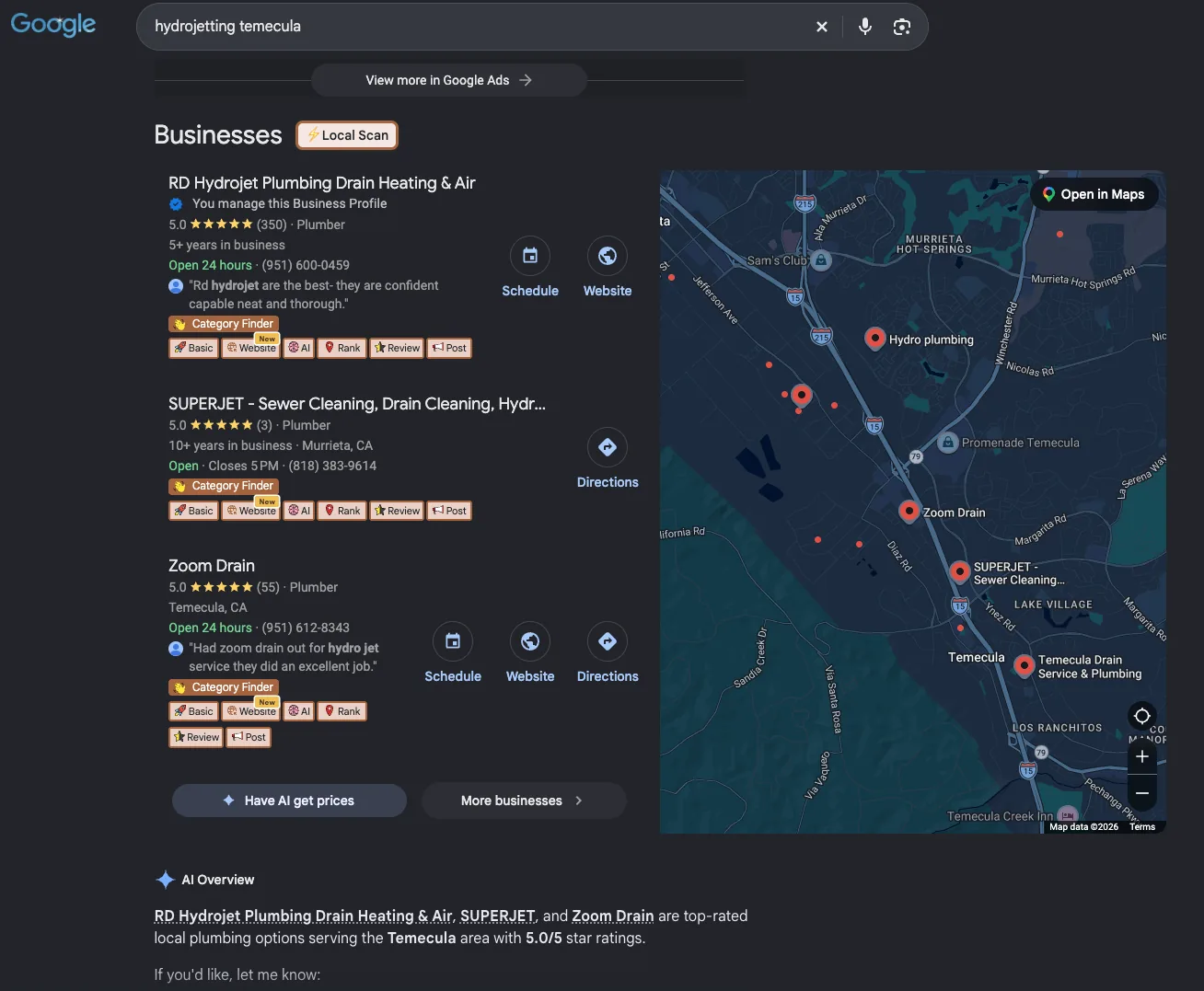This screenshot has width=1204, height=991.
Task: Center the map on my location
Action: (x=1142, y=716)
